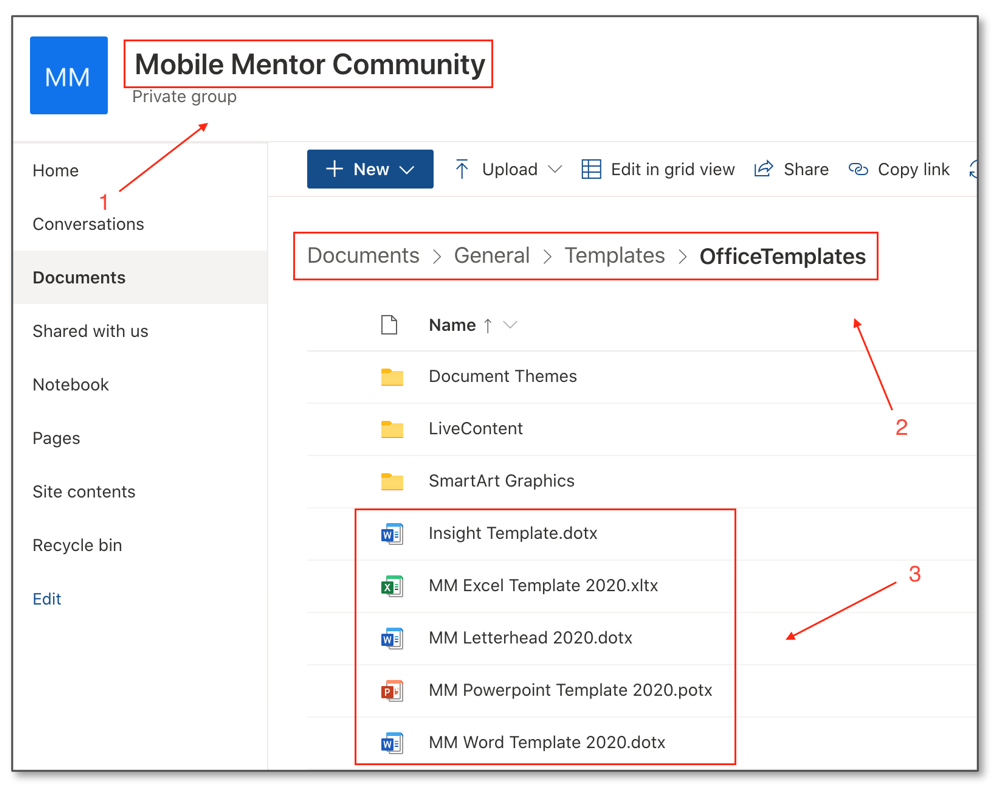This screenshot has height=792, width=999.
Task: Open the Document Themes folder
Action: 503,376
